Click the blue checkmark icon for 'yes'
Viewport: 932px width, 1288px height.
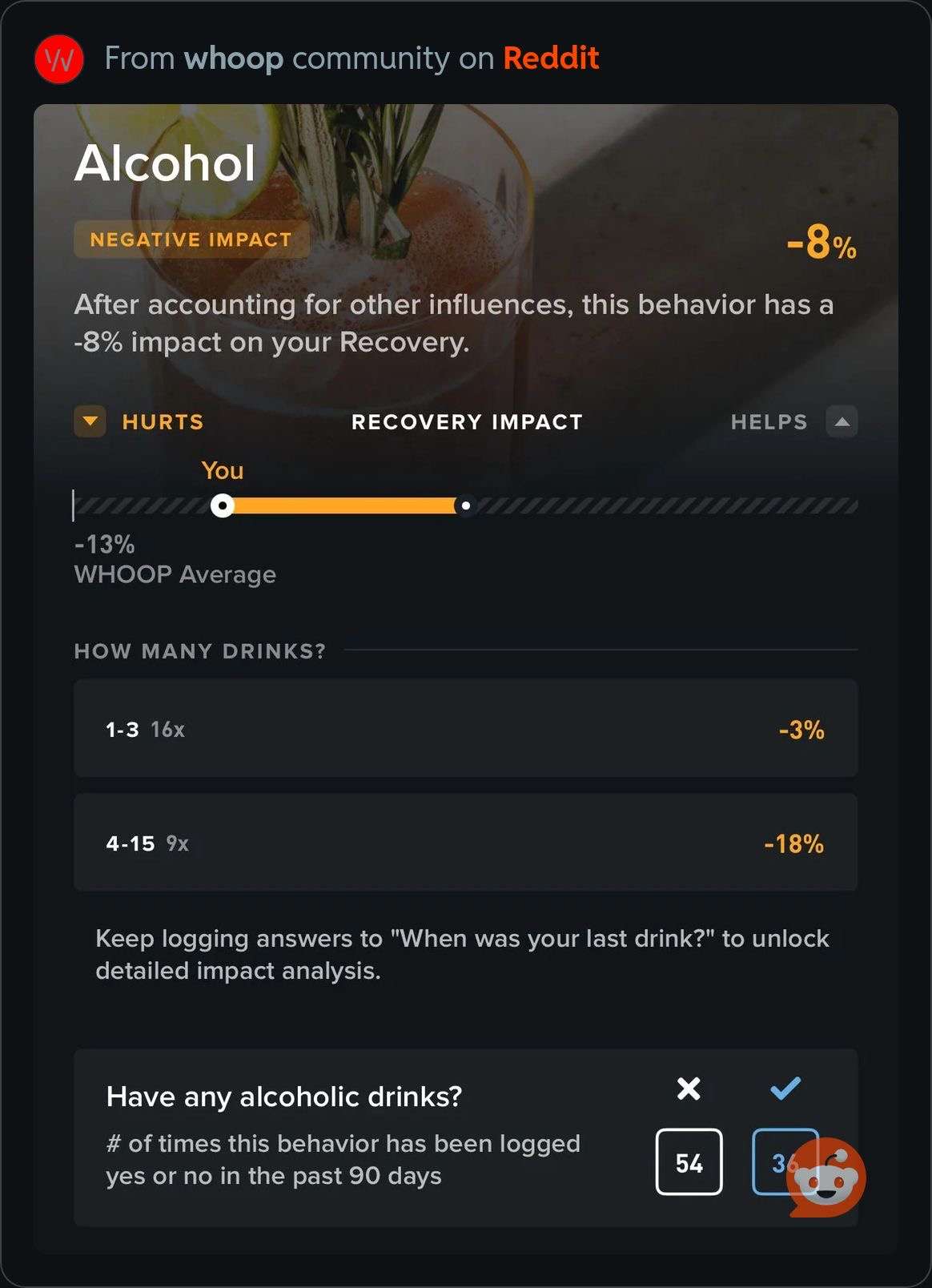pyautogui.click(x=785, y=1088)
